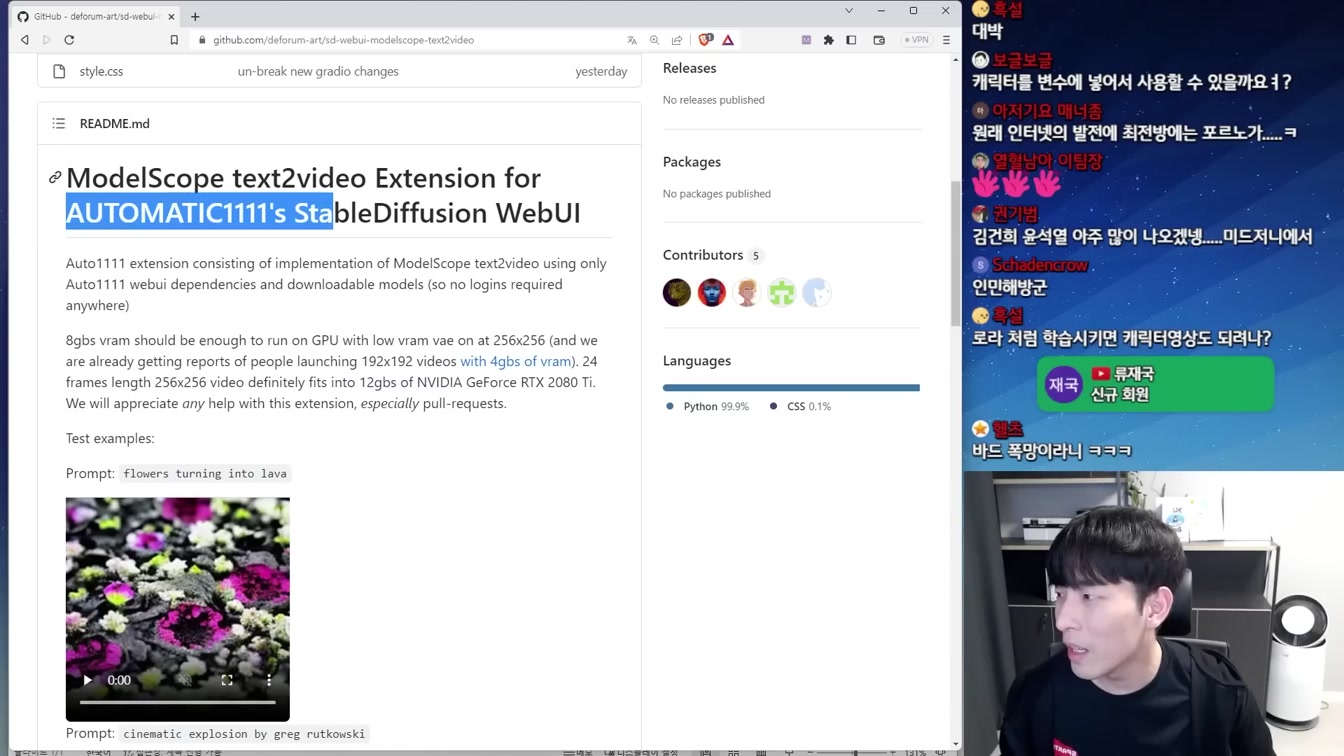Viewport: 1344px width, 756px height.
Task: Open the Python 99.9% language link
Action: (707, 406)
